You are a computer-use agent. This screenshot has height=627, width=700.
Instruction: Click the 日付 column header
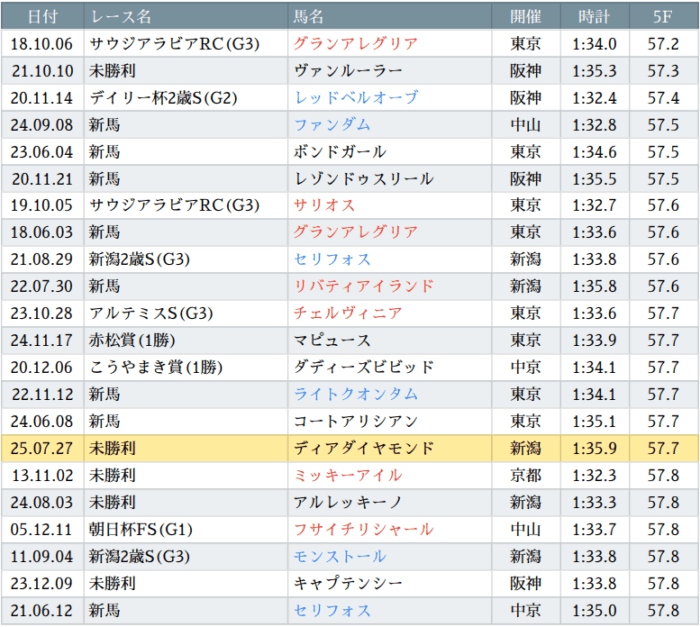click(42, 17)
